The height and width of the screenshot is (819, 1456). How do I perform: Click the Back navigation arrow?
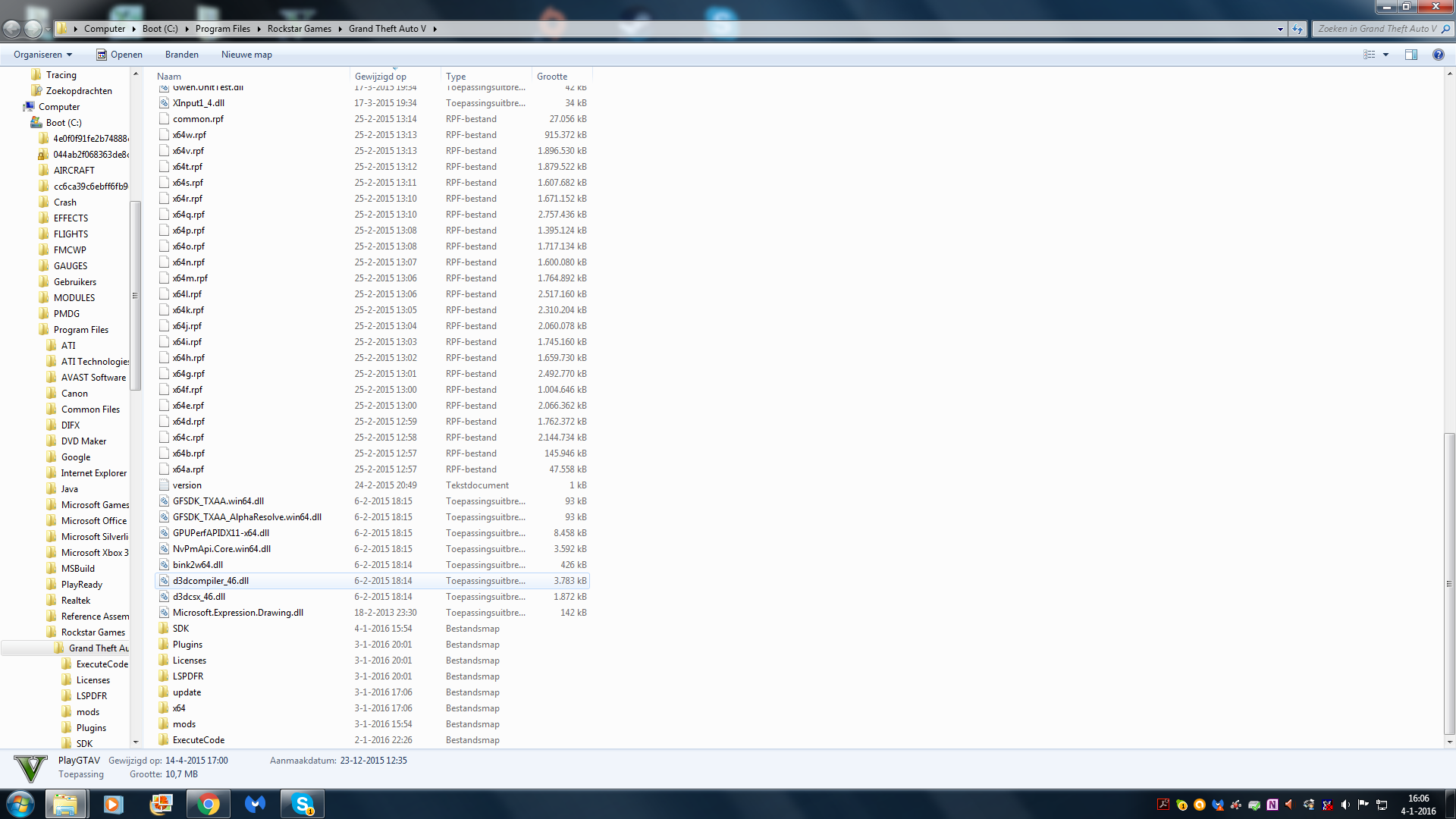(12, 29)
